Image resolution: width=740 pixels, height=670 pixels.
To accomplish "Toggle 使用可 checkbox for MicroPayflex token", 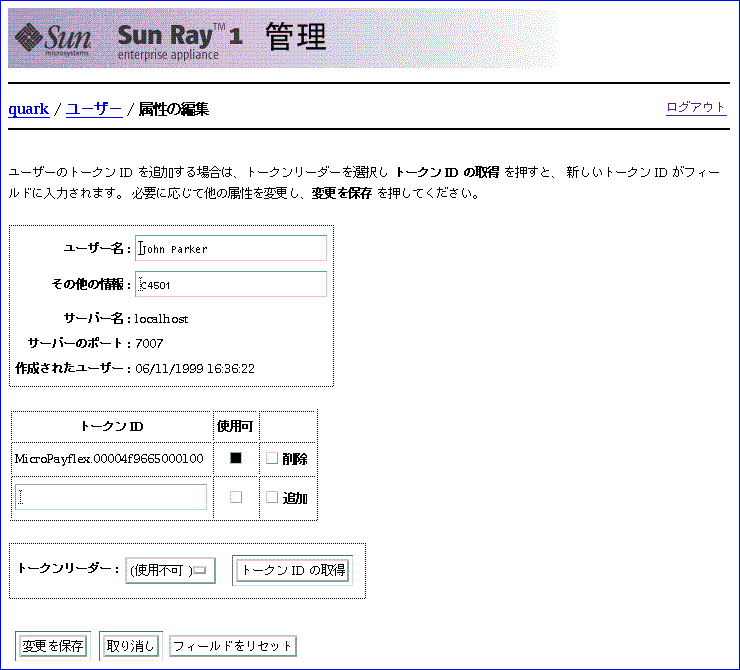I will pos(235,458).
